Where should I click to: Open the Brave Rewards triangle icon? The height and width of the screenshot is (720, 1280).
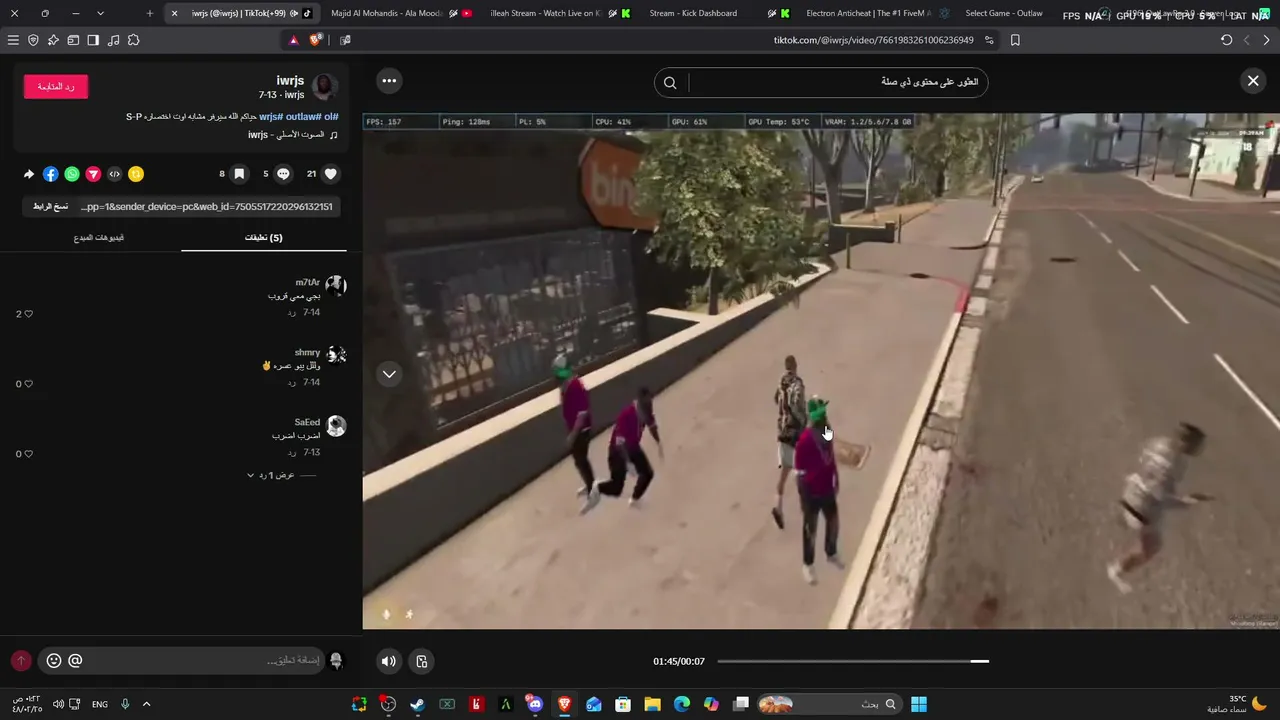(293, 40)
